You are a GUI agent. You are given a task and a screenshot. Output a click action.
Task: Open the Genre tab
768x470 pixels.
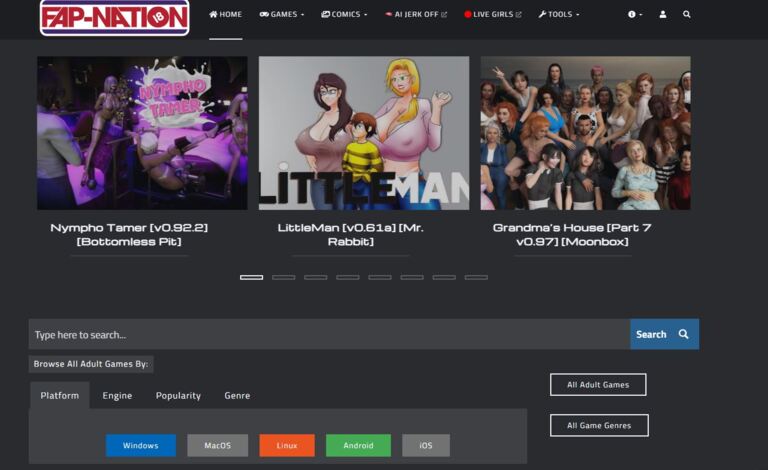point(237,396)
